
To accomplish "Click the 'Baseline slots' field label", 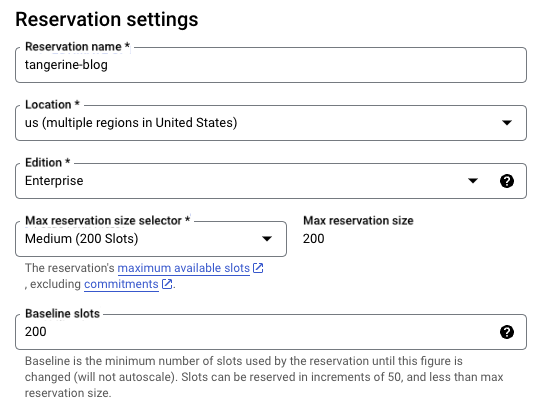I will click(x=62, y=314).
